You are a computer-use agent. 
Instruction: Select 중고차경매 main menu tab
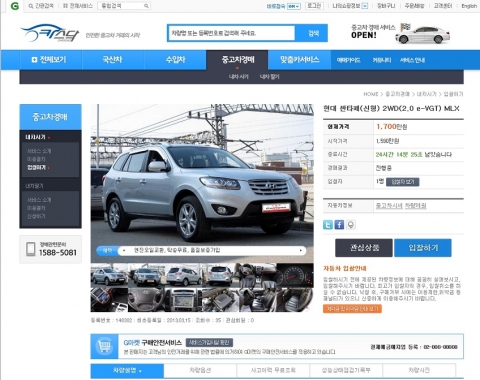[237, 60]
